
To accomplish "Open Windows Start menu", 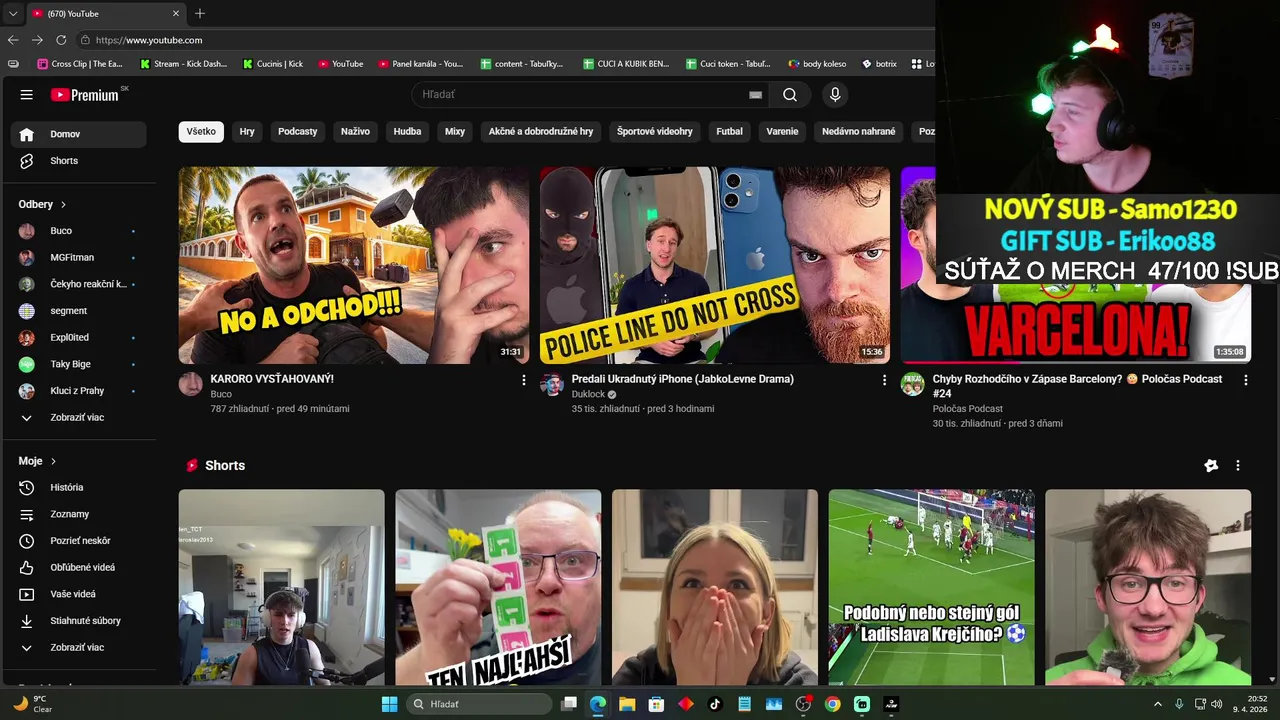I will pyautogui.click(x=389, y=704).
